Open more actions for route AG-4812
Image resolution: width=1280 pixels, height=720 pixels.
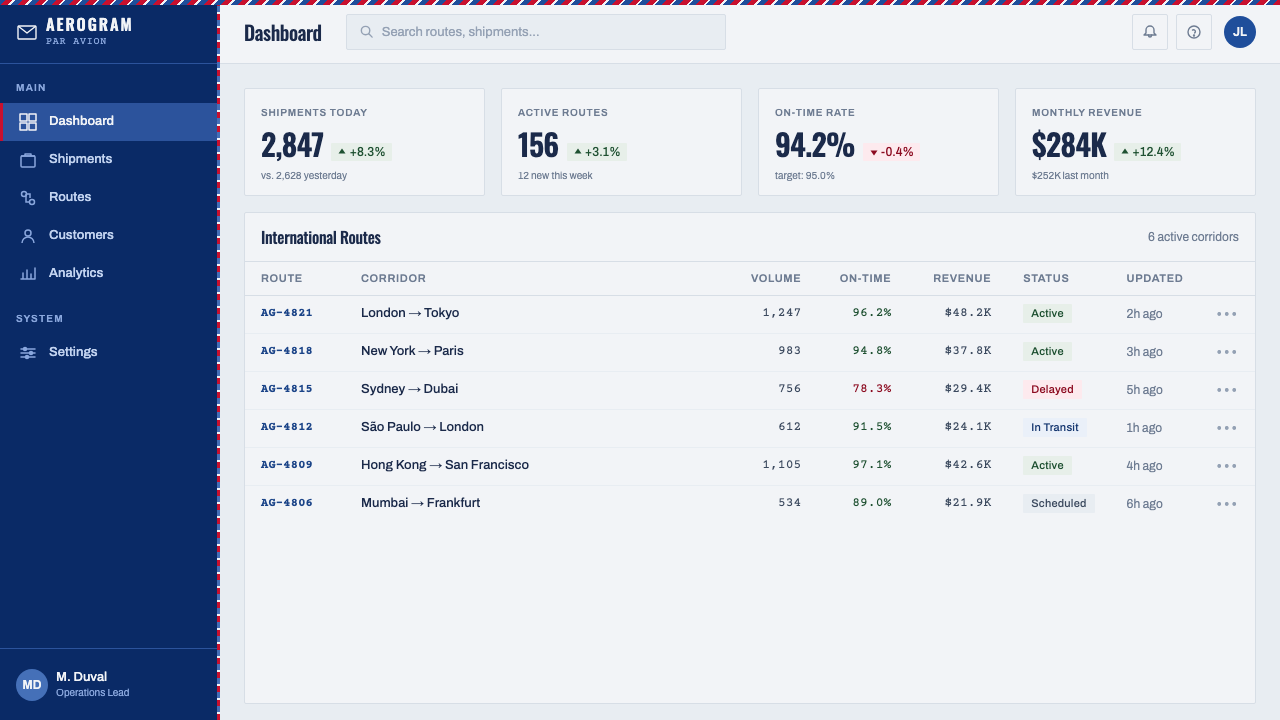tap(1227, 428)
